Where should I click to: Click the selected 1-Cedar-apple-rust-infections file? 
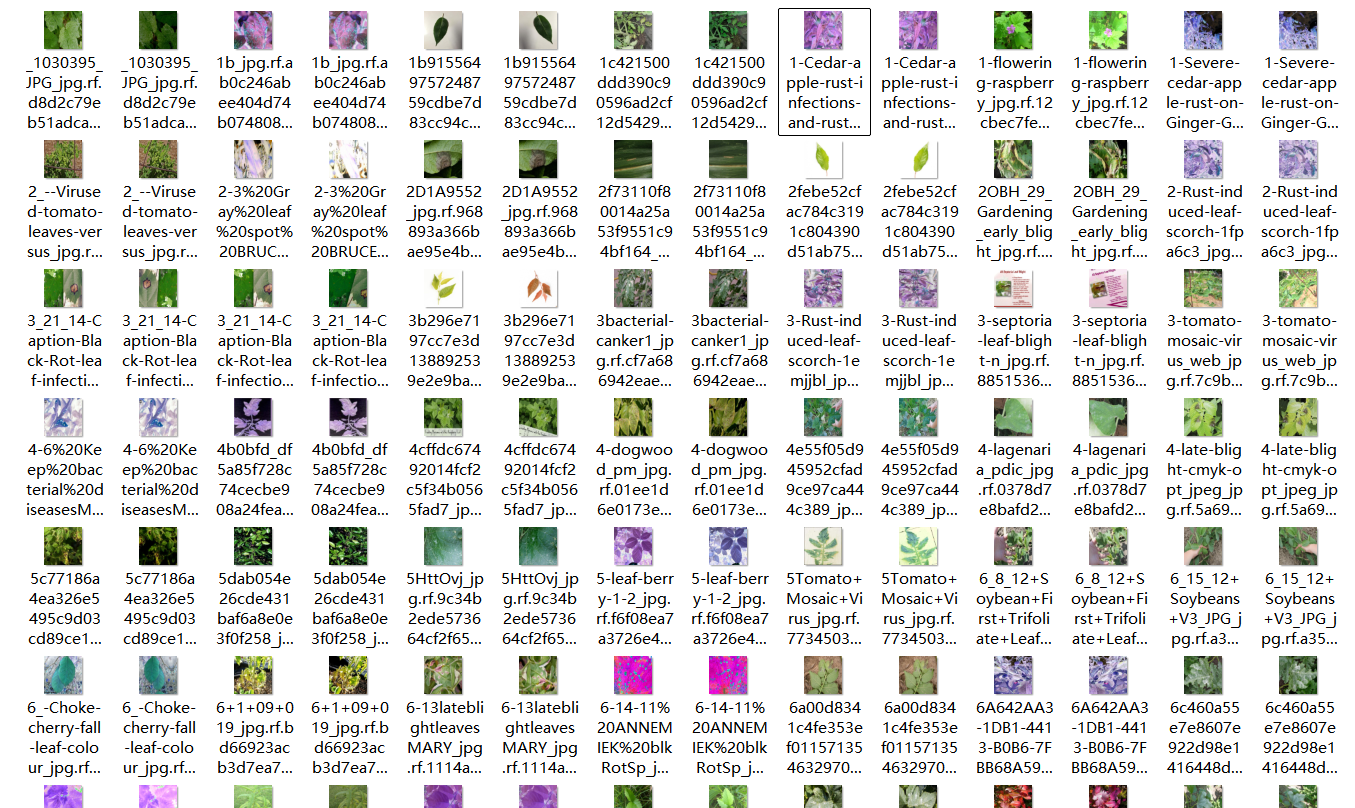pyautogui.click(x=824, y=72)
